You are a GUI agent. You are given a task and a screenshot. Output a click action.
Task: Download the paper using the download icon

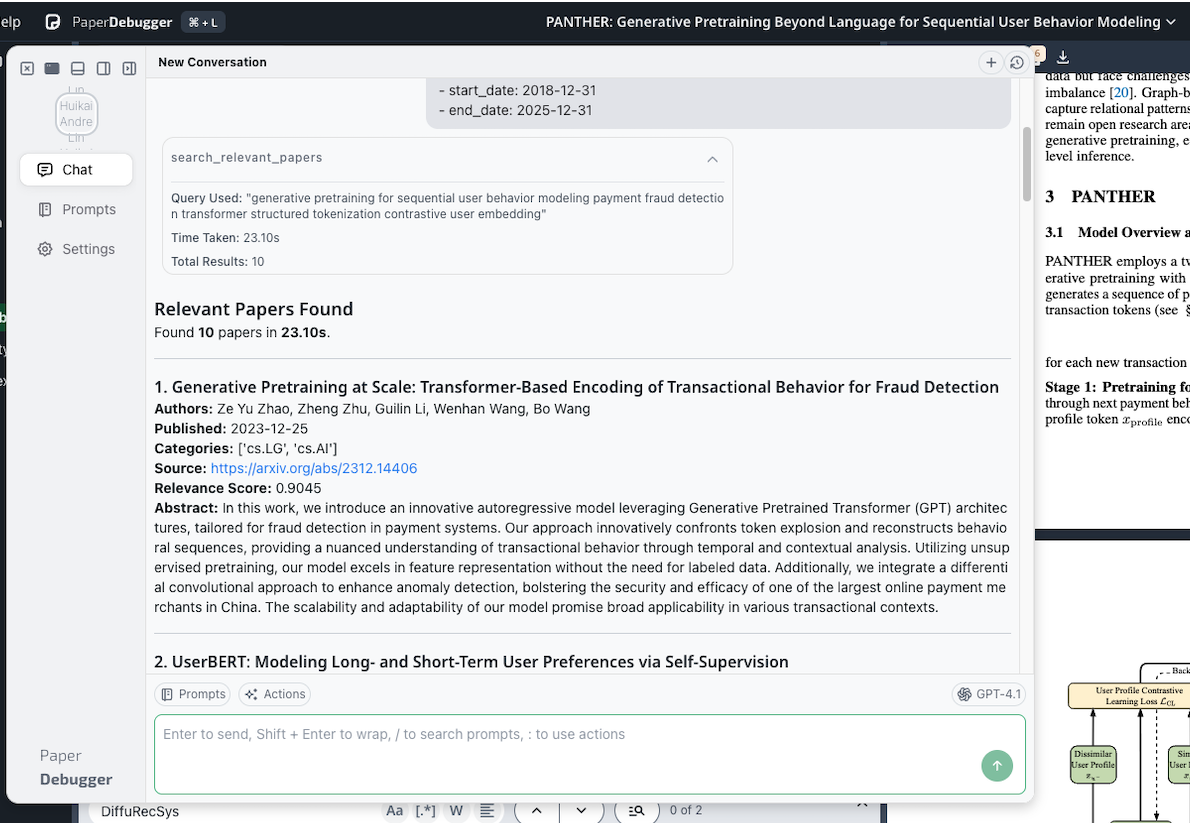pos(1062,58)
